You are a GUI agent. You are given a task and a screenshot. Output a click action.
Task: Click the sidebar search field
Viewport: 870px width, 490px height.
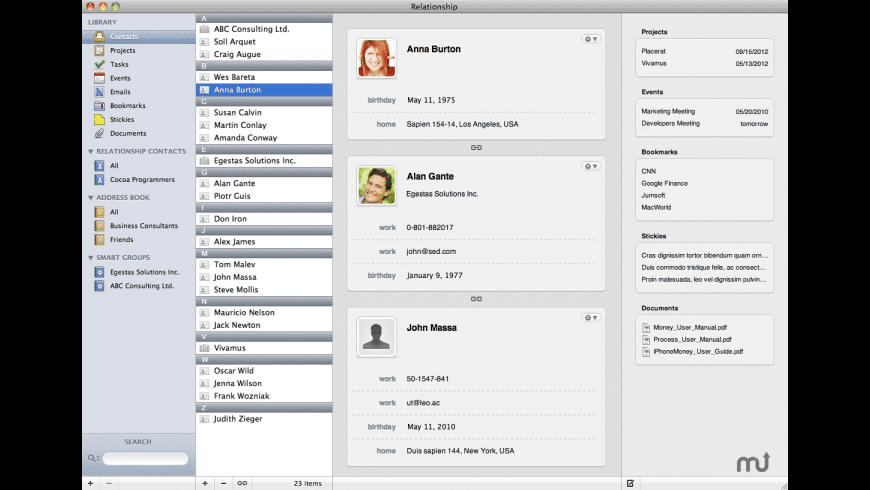(x=145, y=459)
